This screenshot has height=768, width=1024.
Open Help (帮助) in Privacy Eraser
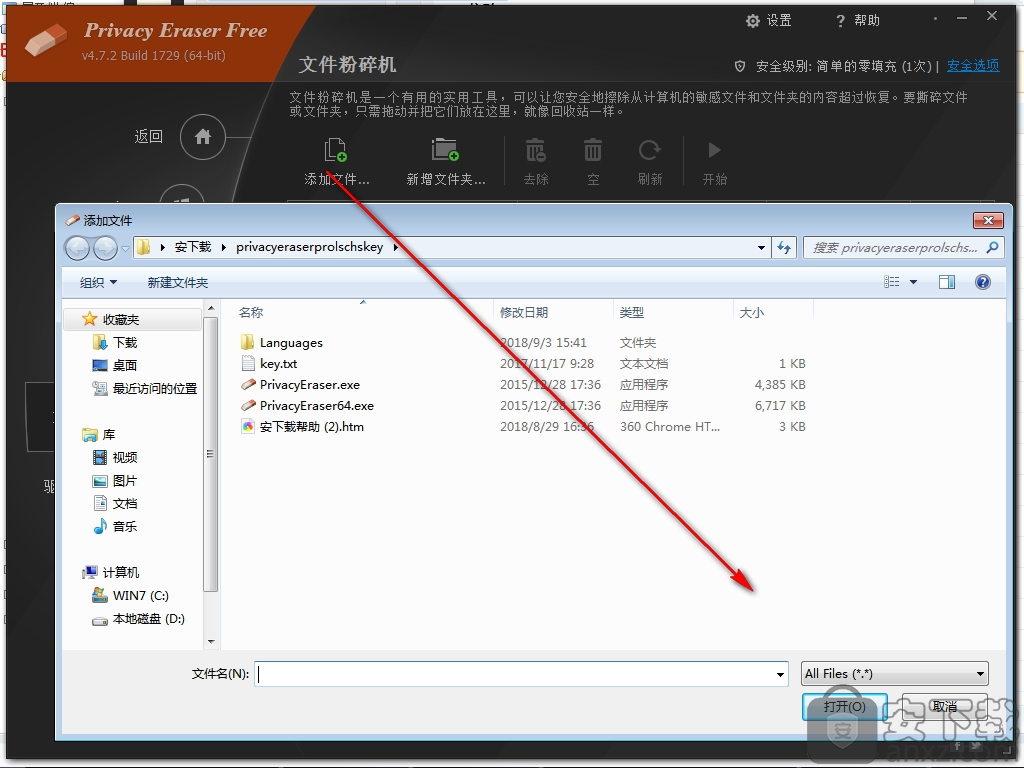(x=858, y=21)
